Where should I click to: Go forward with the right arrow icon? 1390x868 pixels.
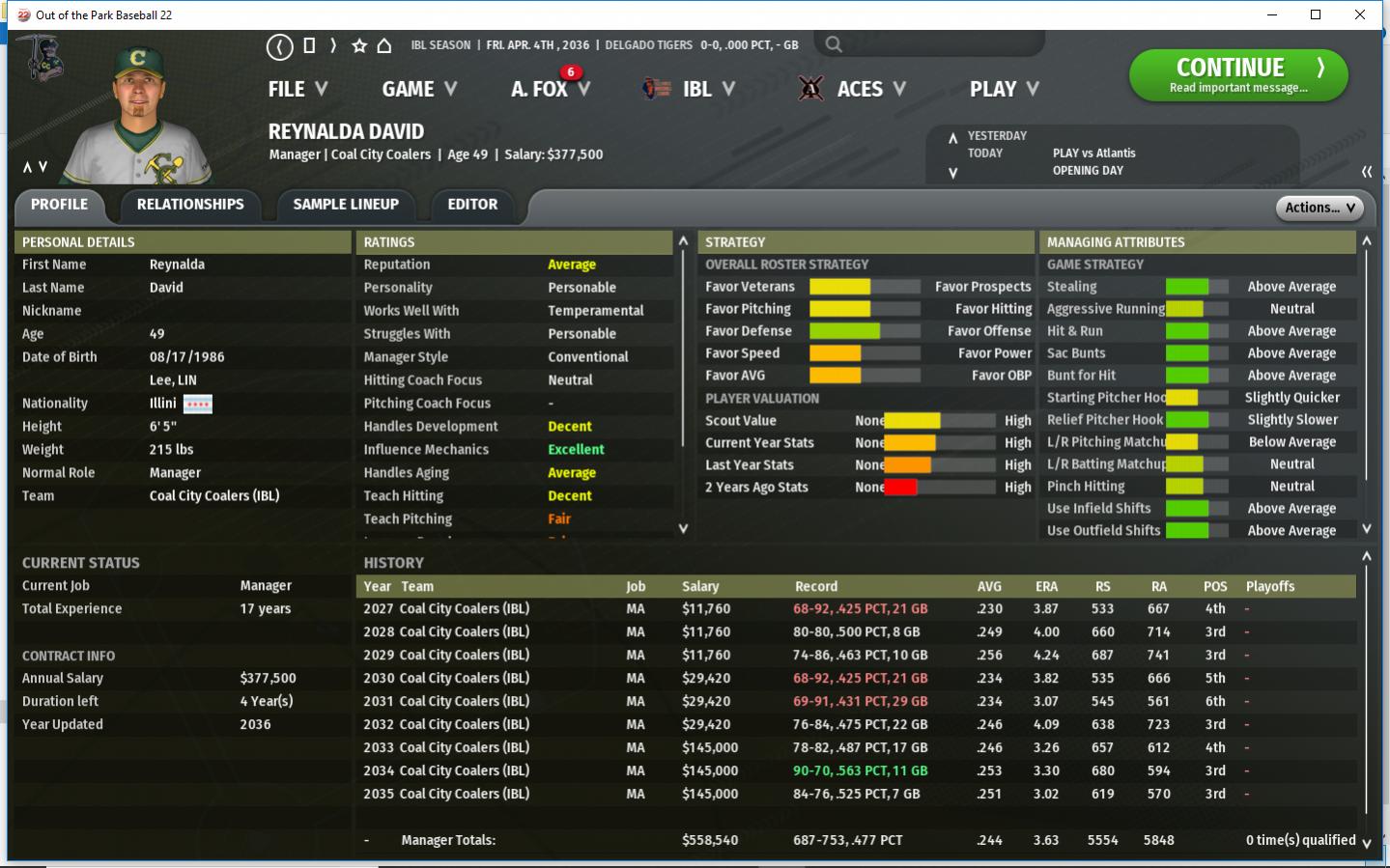[333, 45]
